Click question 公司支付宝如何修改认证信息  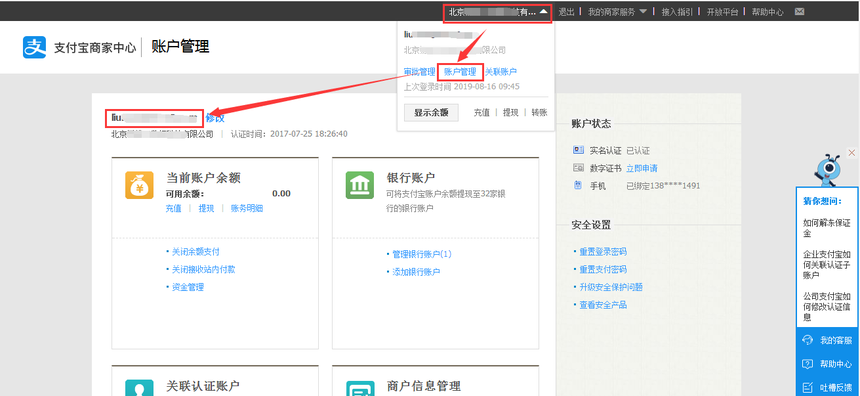(x=827, y=307)
